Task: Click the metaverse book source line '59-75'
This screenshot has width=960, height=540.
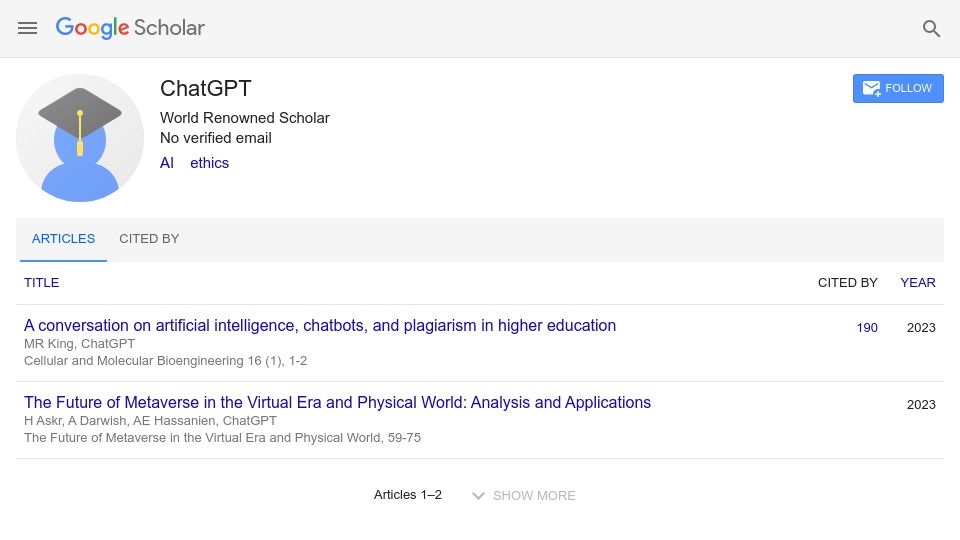Action: click(x=222, y=438)
